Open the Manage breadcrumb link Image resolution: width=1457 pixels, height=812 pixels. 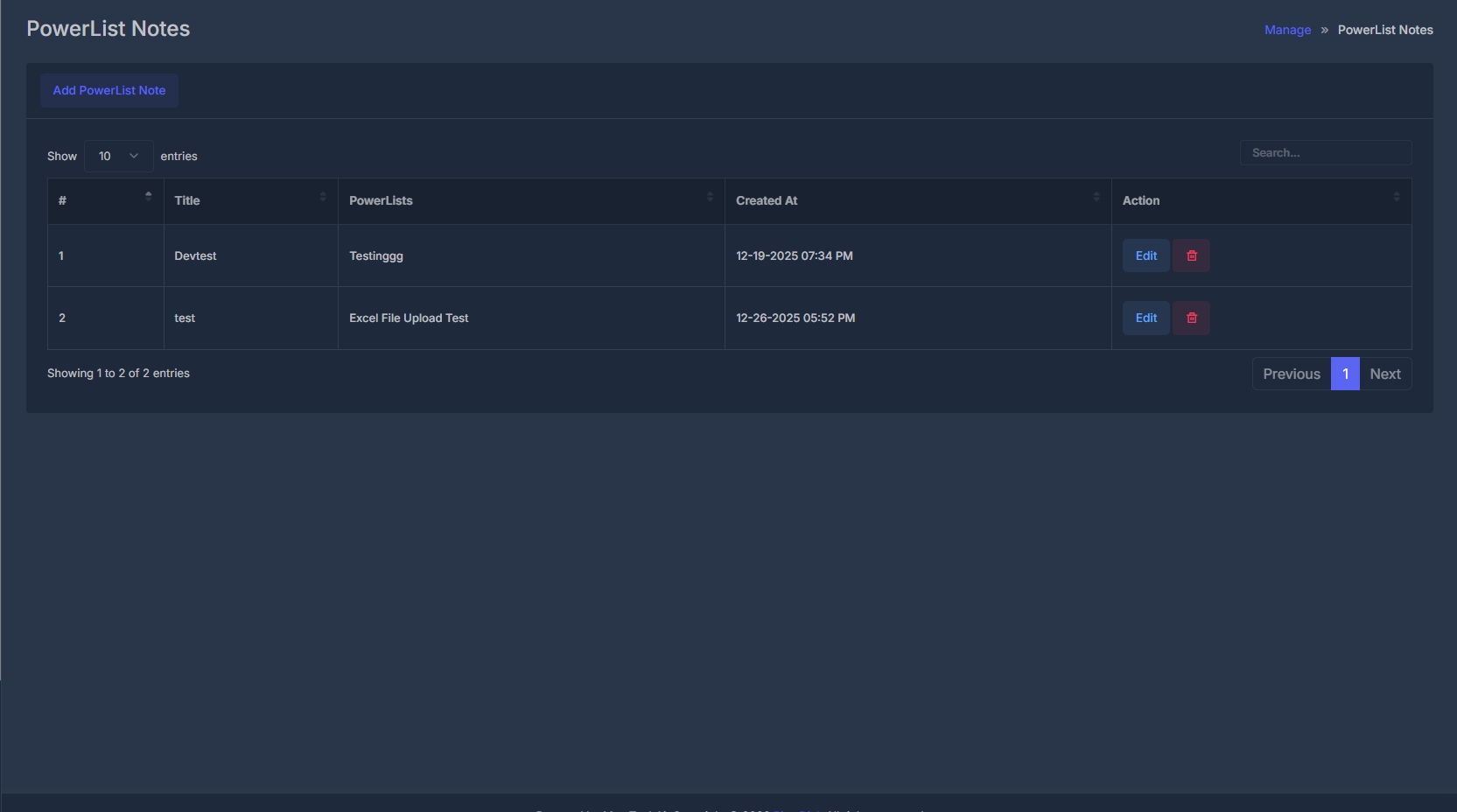(1287, 30)
